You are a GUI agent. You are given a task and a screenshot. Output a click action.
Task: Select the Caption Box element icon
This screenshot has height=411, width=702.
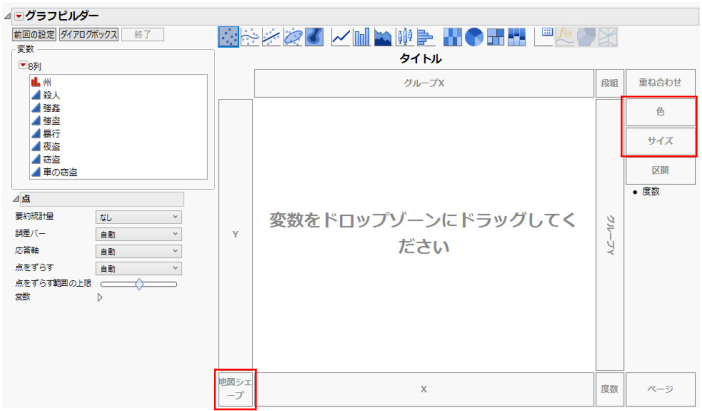point(544,37)
